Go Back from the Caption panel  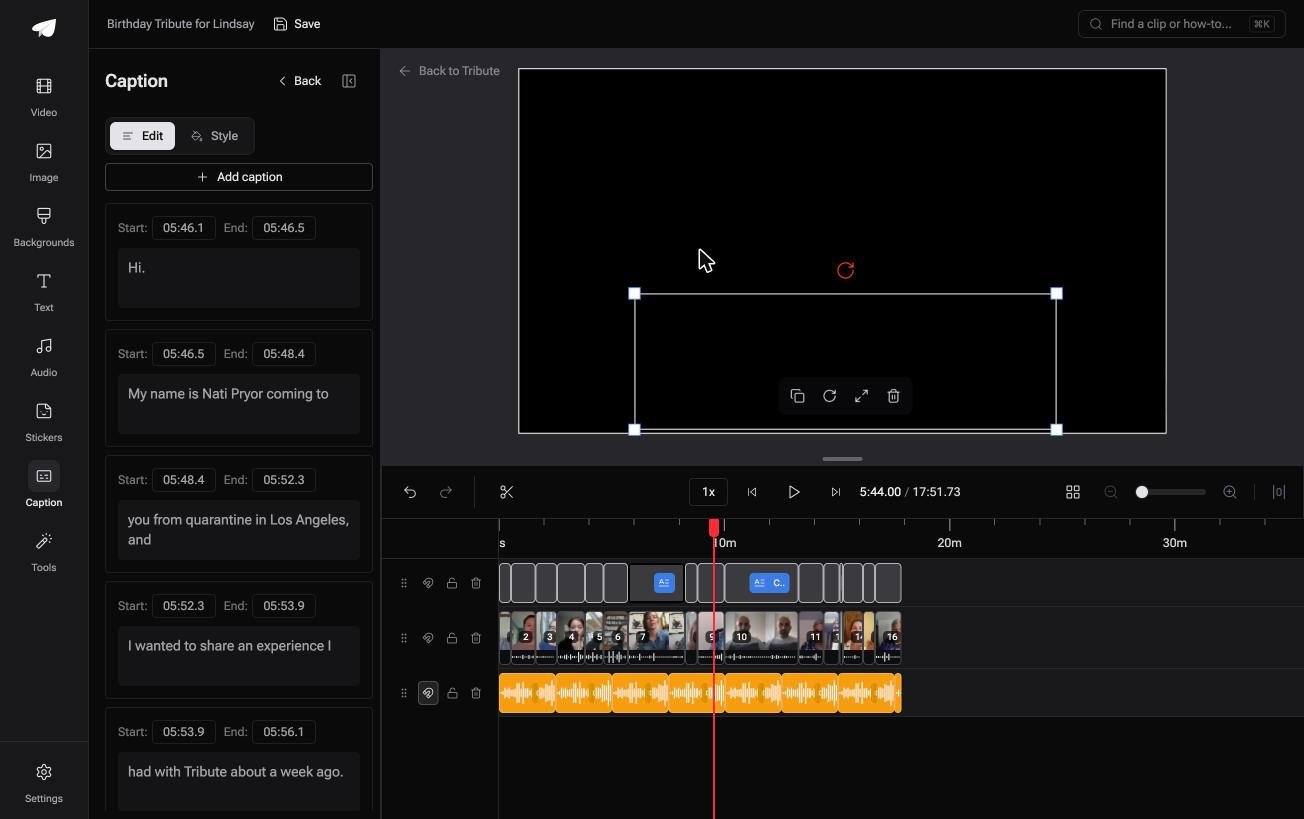click(299, 81)
